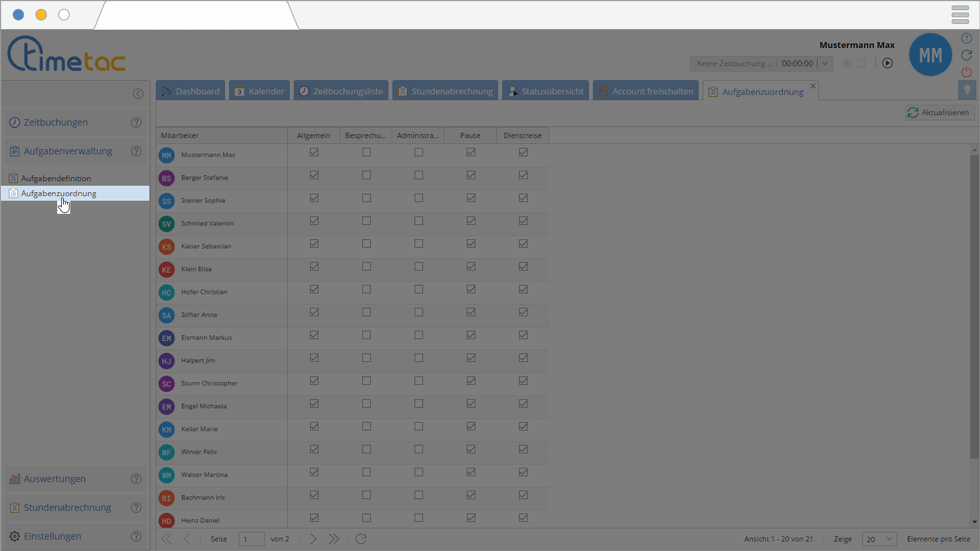Click the lightbulb tips icon

[966, 90]
